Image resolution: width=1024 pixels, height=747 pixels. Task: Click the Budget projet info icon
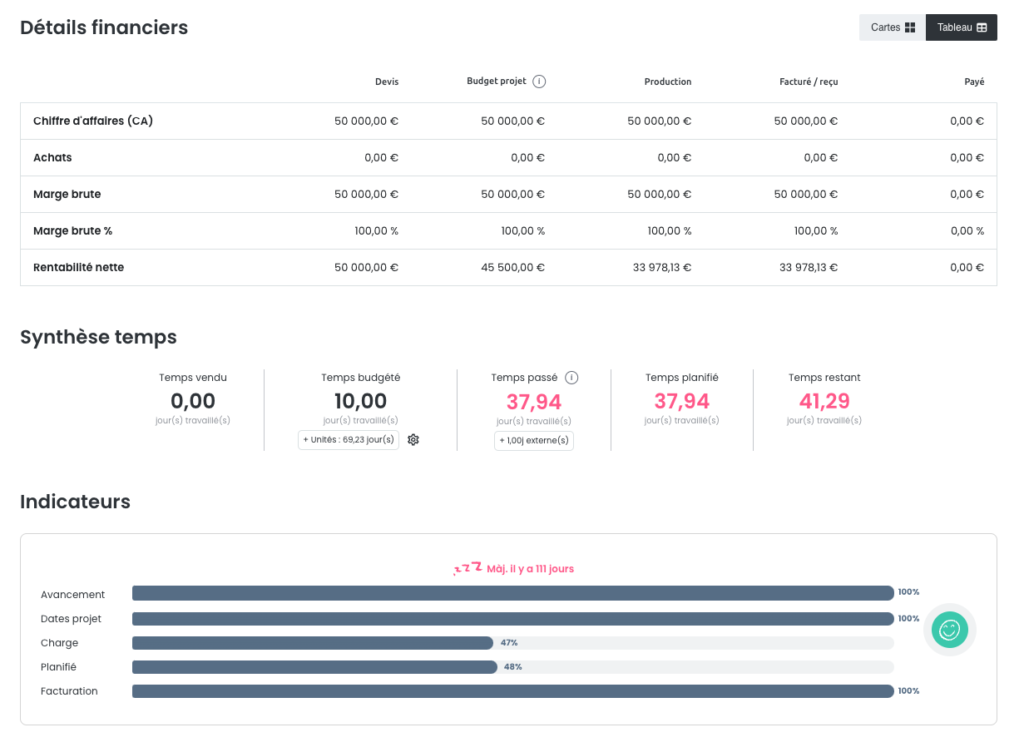tap(539, 82)
